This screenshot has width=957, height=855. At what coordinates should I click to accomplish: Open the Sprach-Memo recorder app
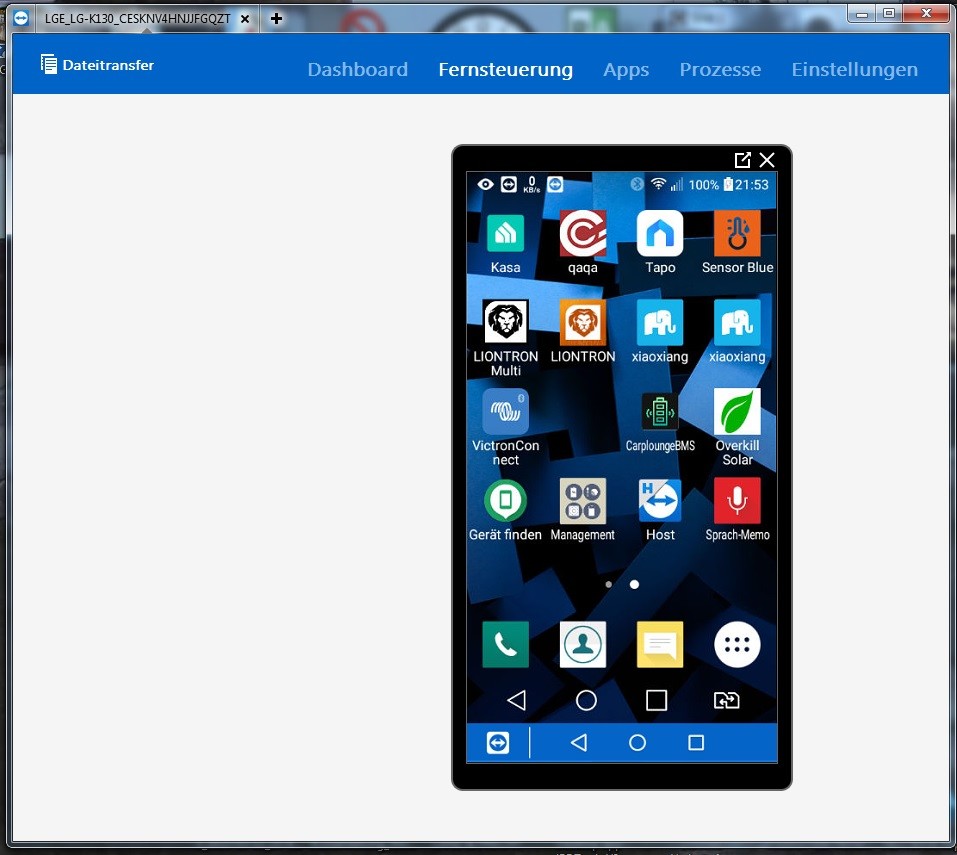737,500
